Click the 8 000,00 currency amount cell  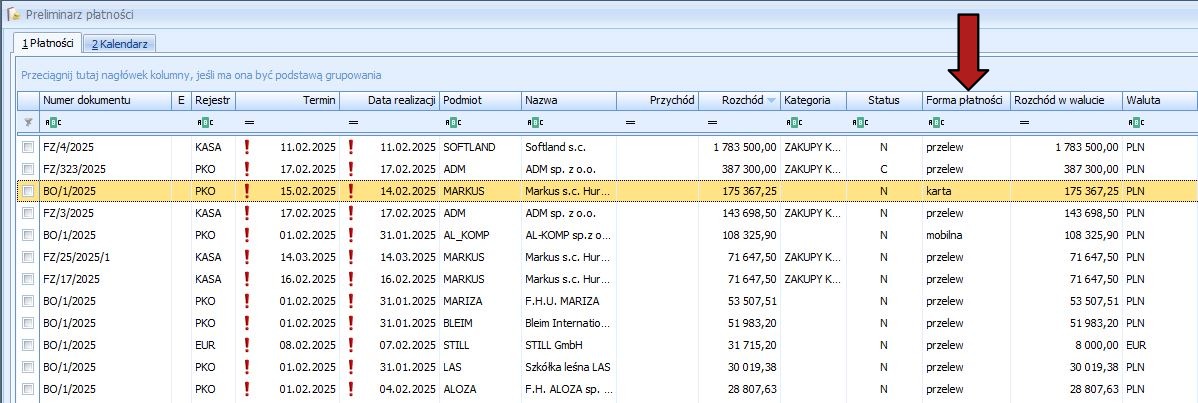(1066, 346)
